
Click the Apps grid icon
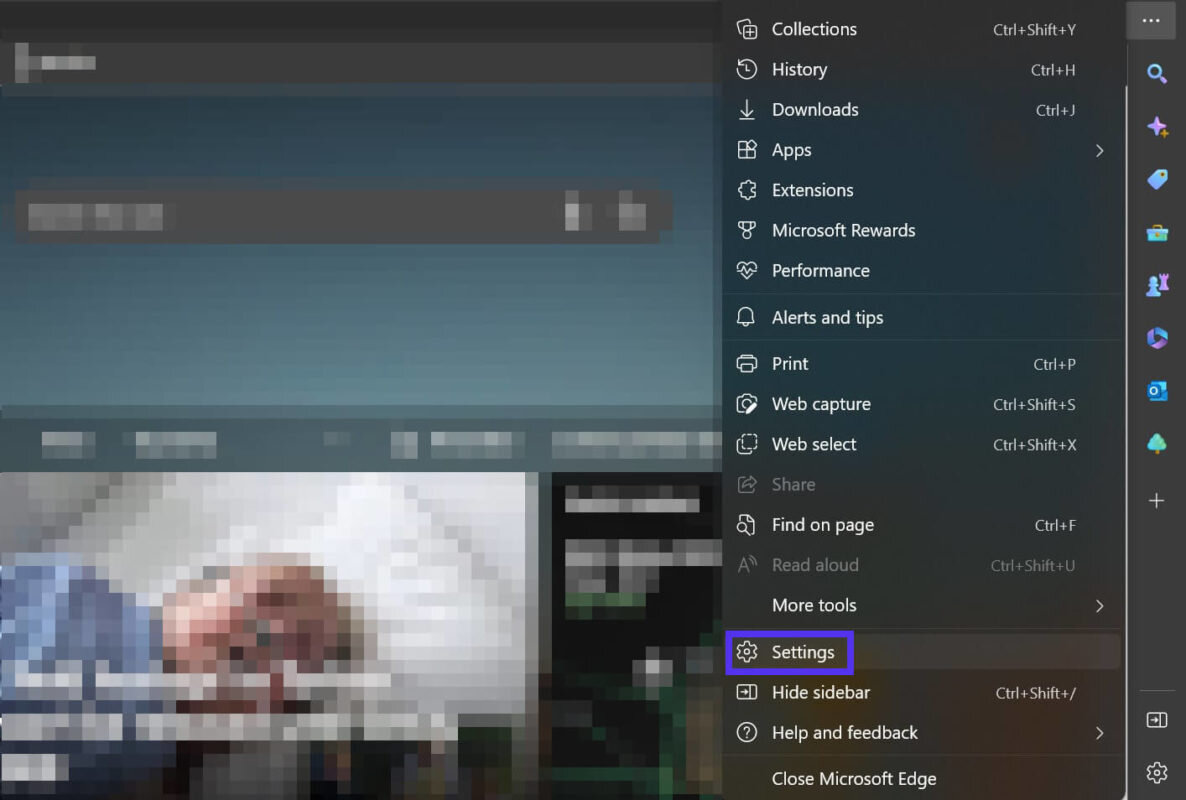pos(747,150)
